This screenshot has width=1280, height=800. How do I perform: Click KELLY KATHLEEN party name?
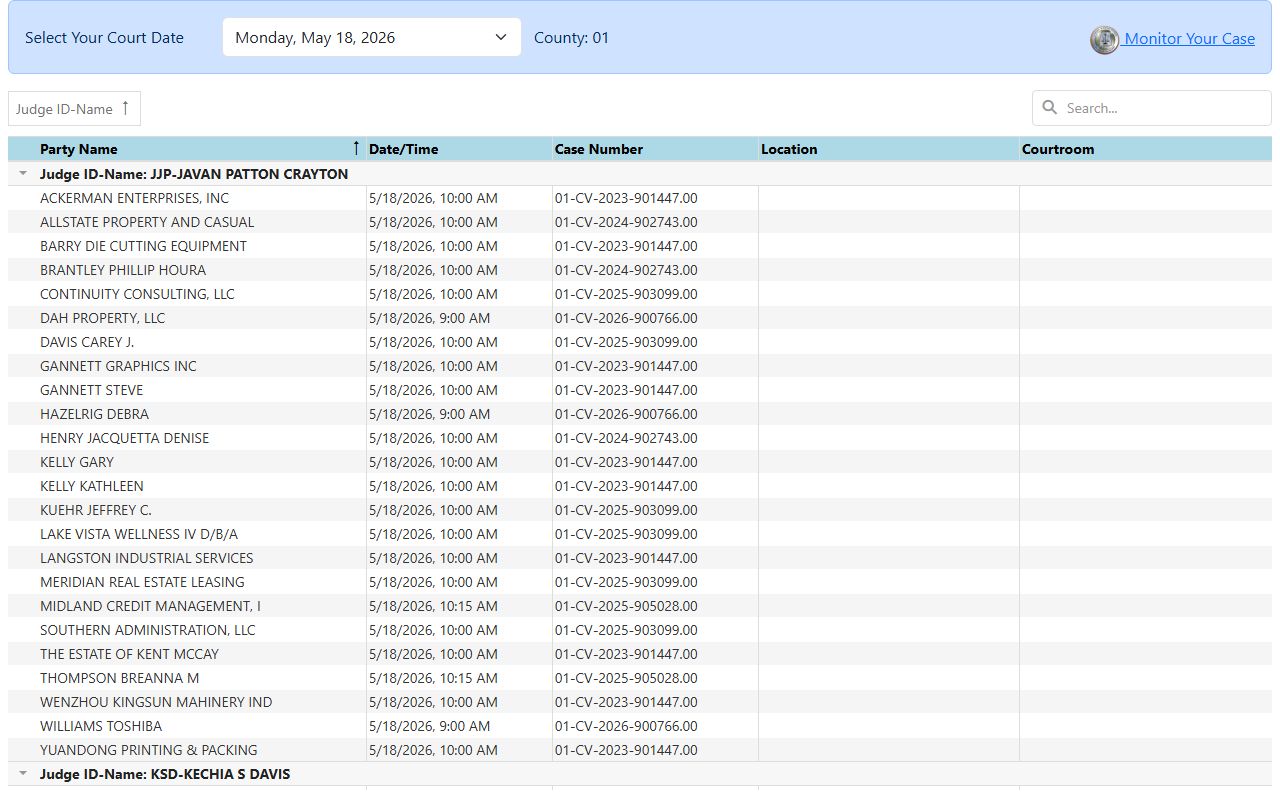pos(92,486)
